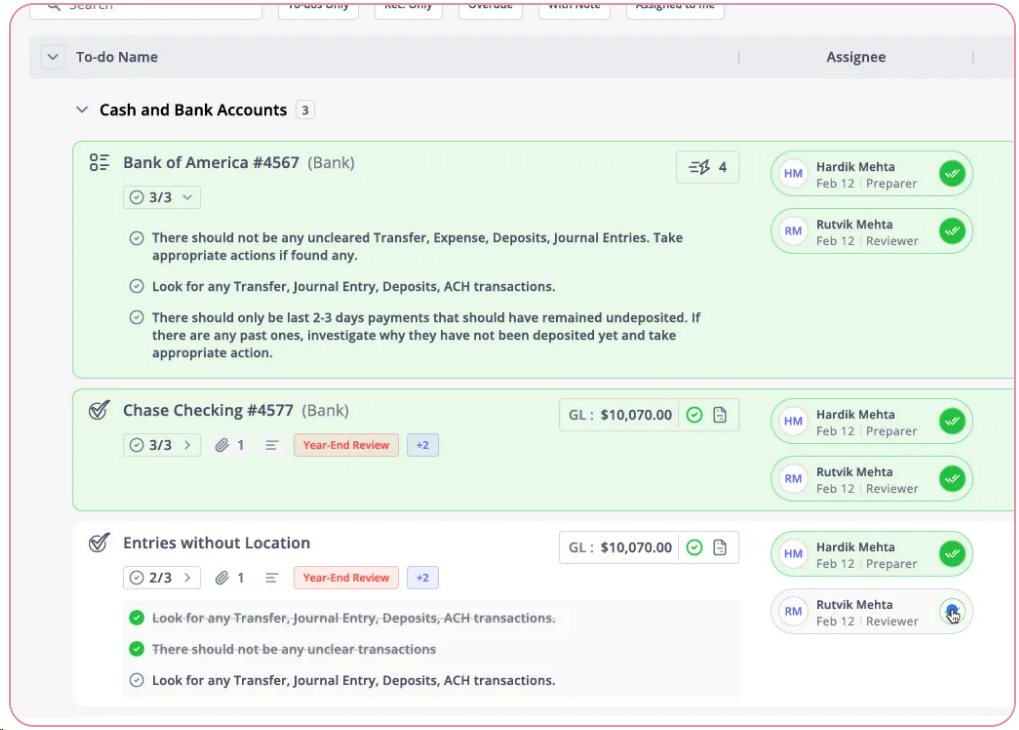This screenshot has height=730, width=1019.
Task: Click the Entries without Location status icon
Action: tap(99, 543)
